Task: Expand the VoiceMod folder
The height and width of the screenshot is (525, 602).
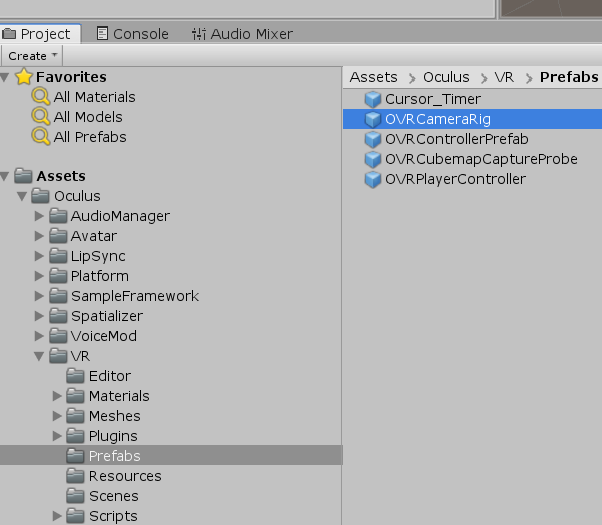Action: tap(39, 336)
